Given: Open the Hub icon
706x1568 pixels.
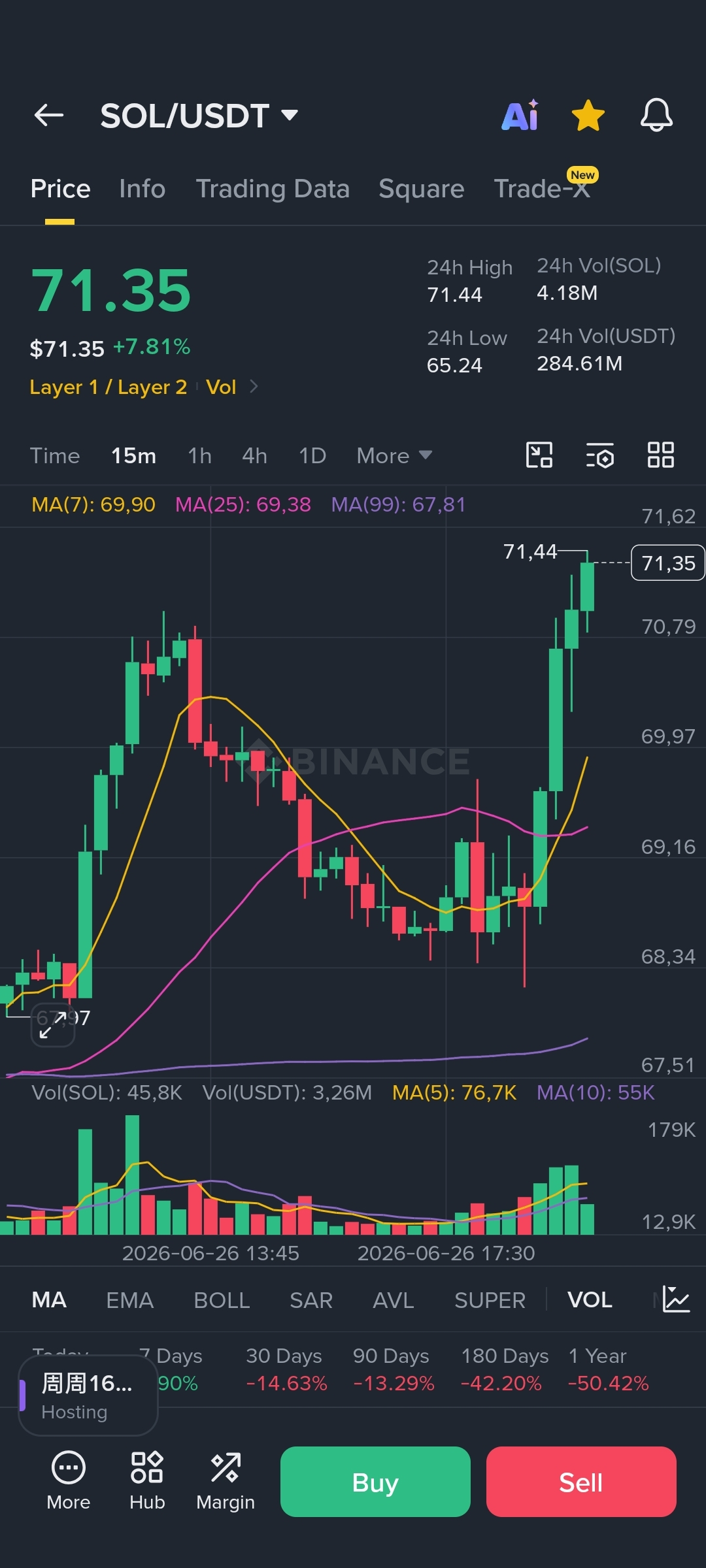Looking at the screenshot, I should 147,1481.
